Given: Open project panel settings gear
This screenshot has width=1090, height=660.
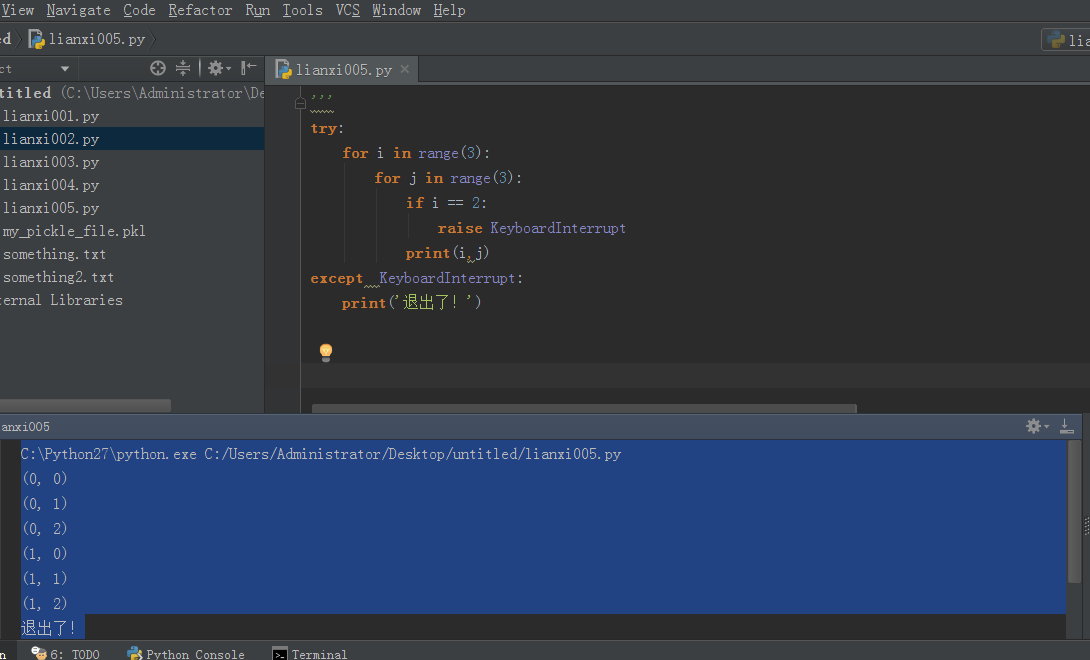Looking at the screenshot, I should coord(218,68).
